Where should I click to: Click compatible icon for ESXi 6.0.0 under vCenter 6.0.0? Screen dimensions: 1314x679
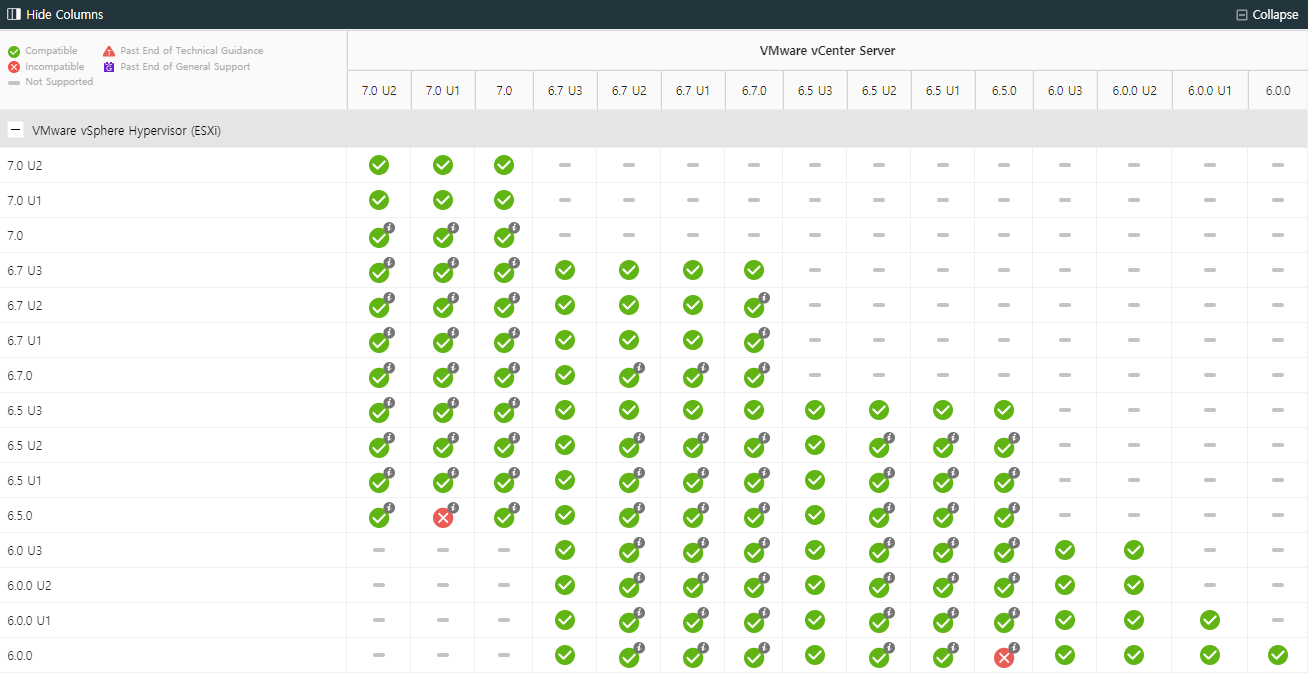coord(1278,655)
